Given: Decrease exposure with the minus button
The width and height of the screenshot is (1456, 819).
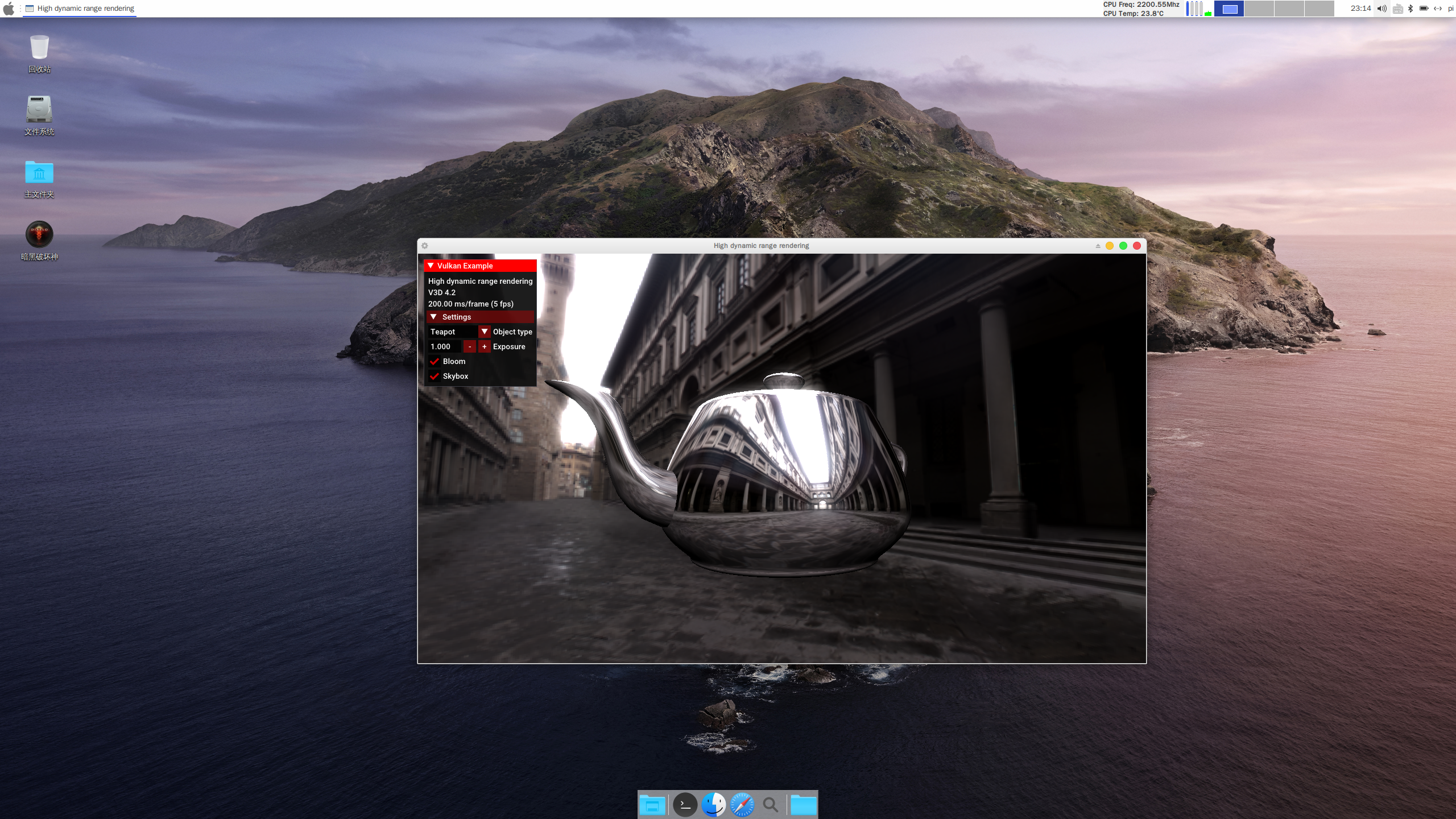Looking at the screenshot, I should coord(470,346).
